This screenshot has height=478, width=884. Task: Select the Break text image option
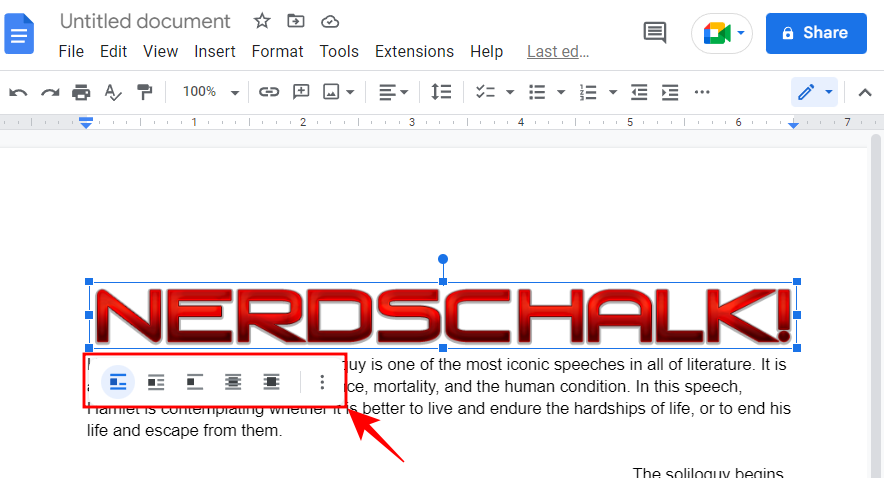(195, 382)
